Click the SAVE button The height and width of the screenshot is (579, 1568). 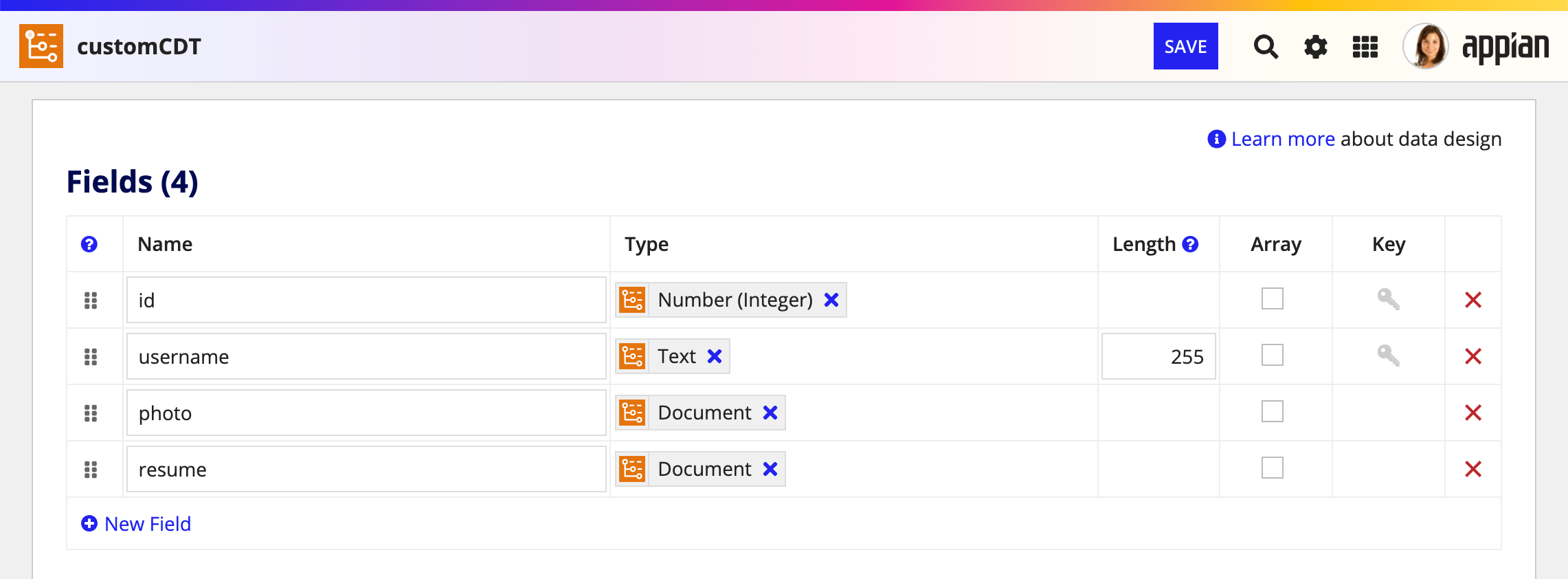point(1186,46)
